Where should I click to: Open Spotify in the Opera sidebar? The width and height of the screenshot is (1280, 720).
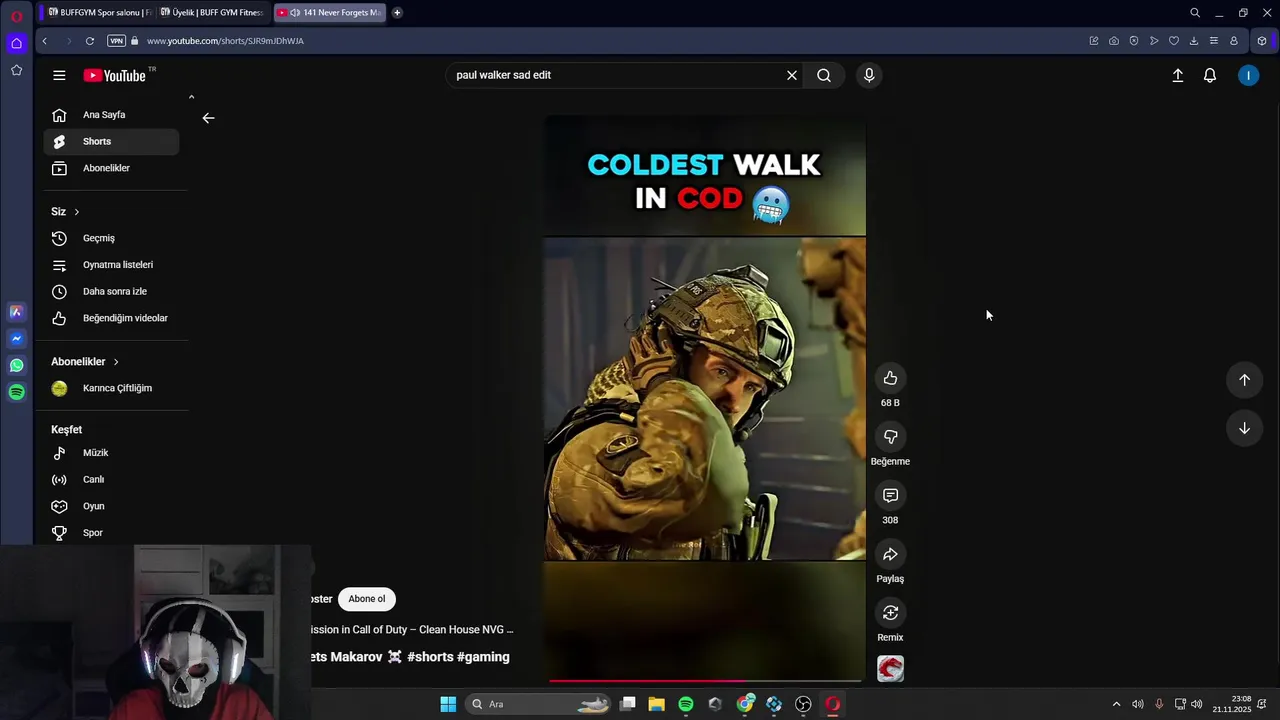(x=16, y=392)
